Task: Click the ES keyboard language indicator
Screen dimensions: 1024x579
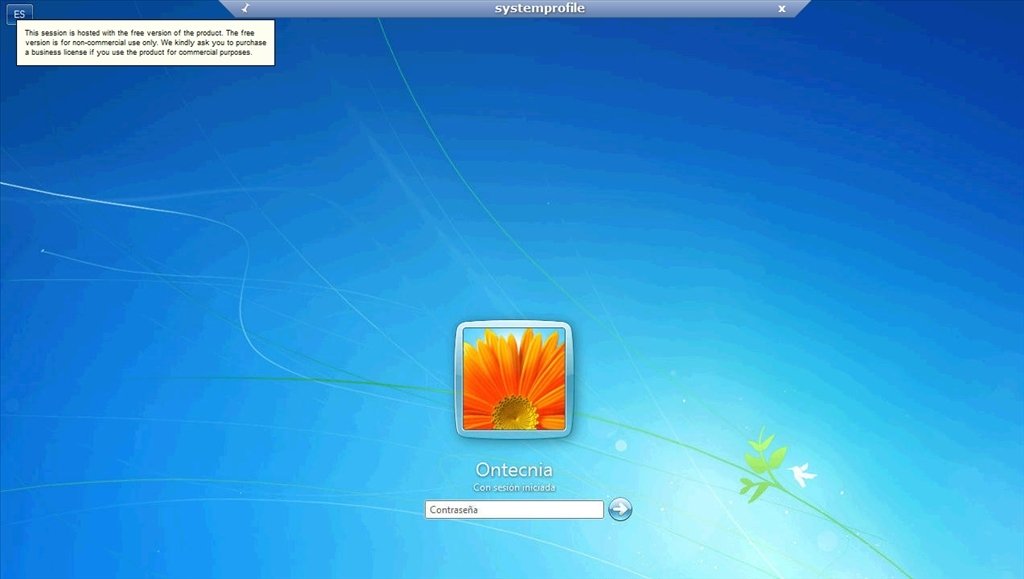Action: (x=19, y=14)
